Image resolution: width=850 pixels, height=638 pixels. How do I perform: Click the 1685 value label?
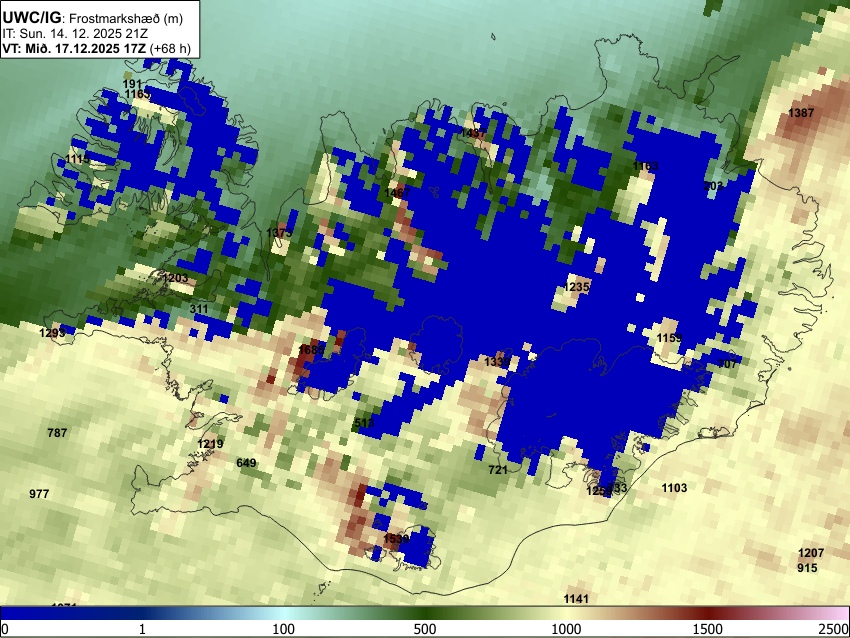312,350
